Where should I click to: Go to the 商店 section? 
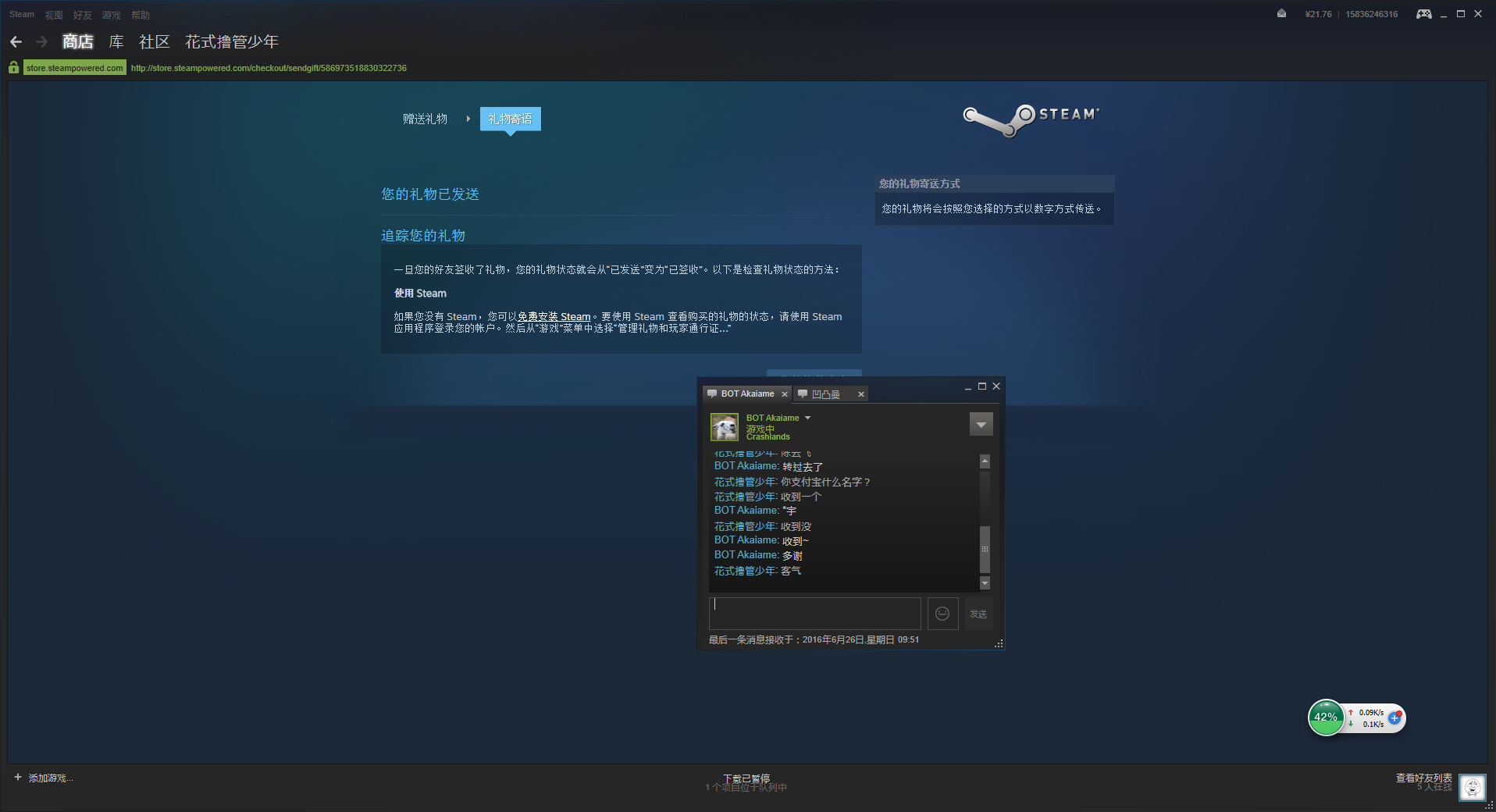[x=78, y=41]
